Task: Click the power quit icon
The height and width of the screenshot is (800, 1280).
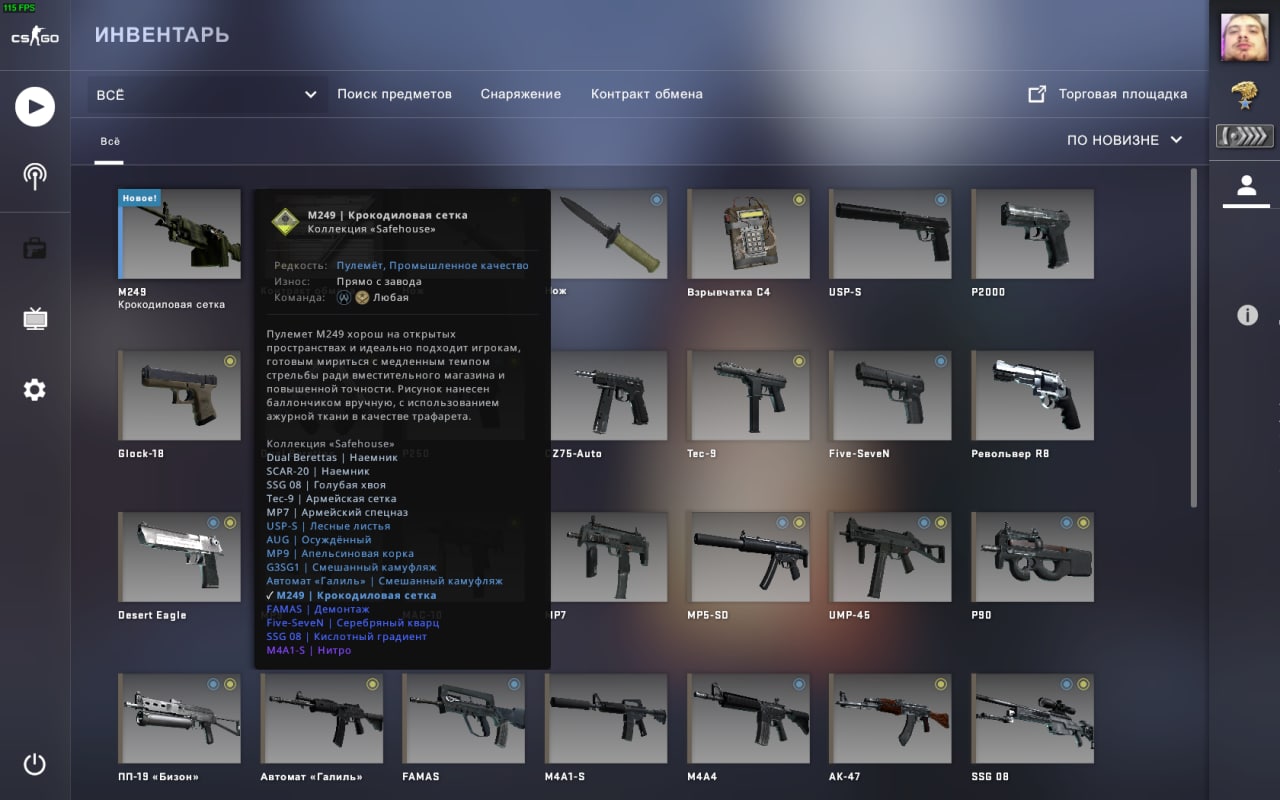Action: point(35,765)
